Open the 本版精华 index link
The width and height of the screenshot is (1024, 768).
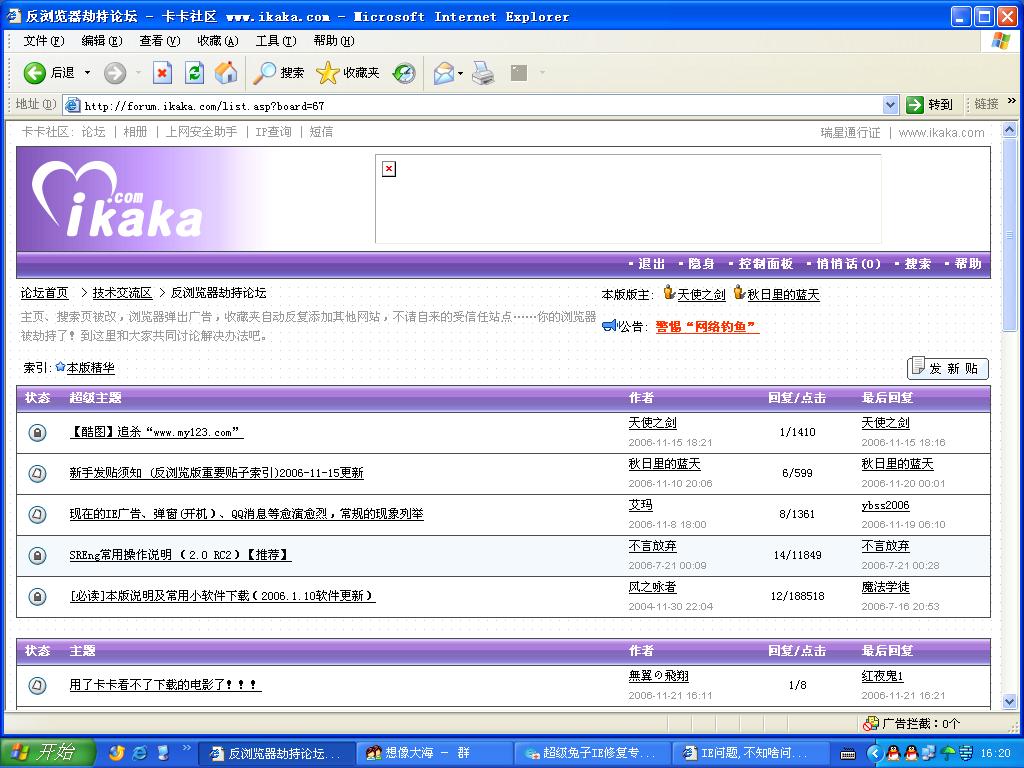click(x=90, y=368)
